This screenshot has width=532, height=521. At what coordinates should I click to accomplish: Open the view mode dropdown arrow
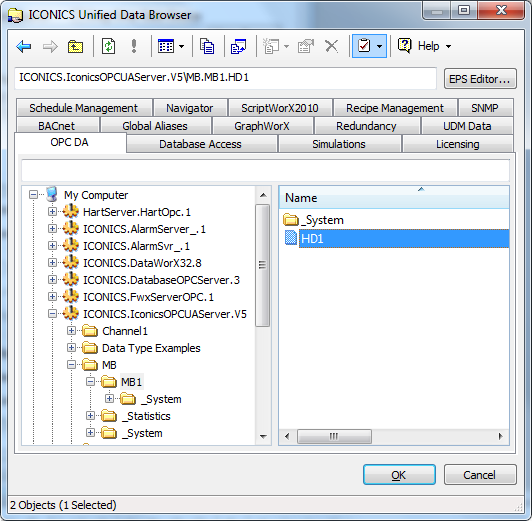pyautogui.click(x=182, y=46)
